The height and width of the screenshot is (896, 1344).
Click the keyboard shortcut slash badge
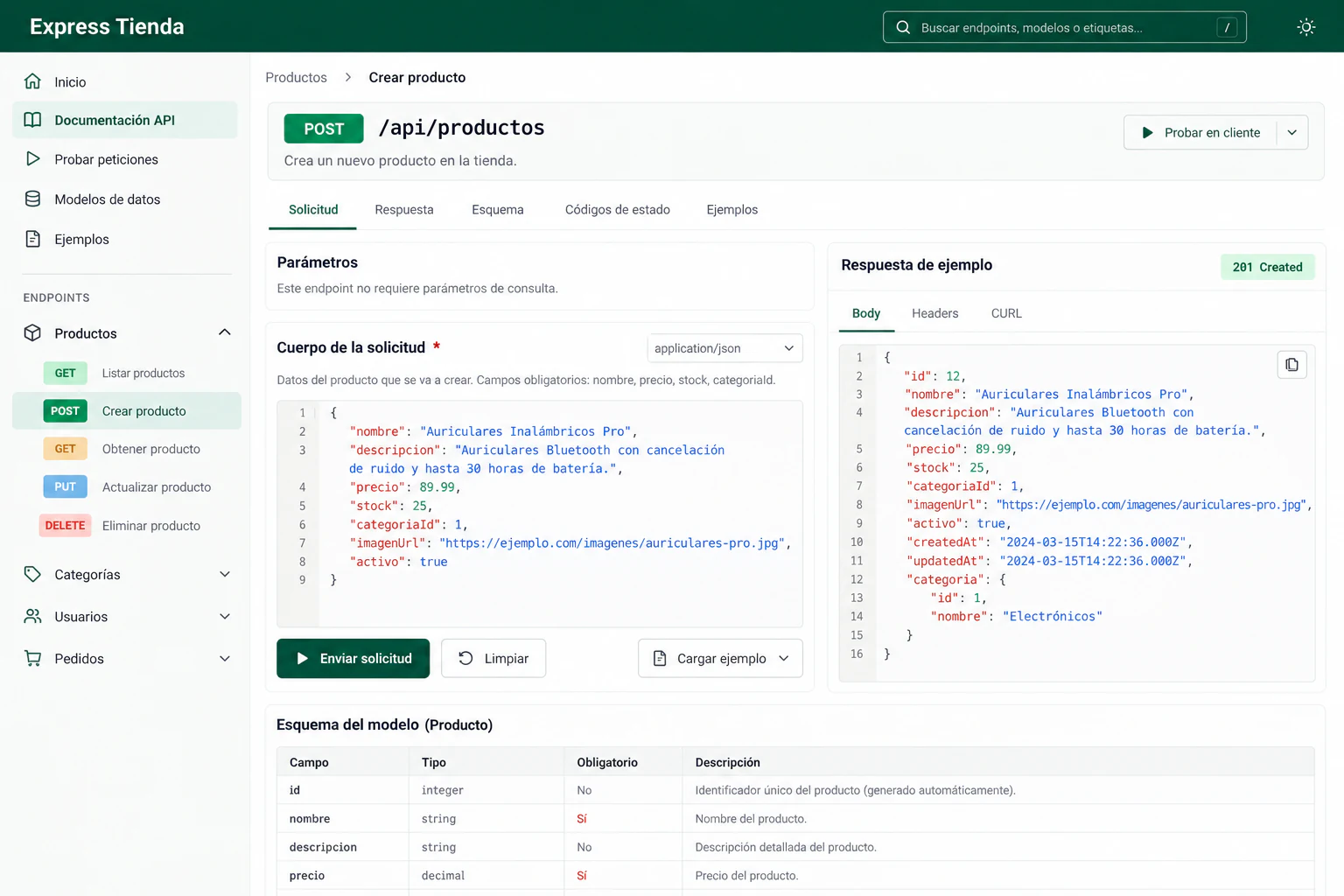click(x=1227, y=27)
